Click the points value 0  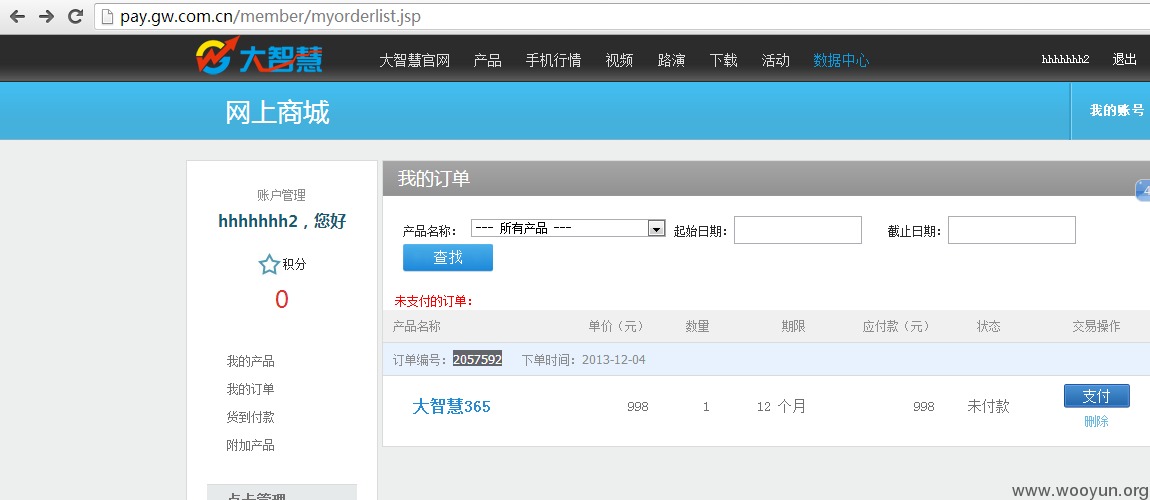(x=282, y=299)
